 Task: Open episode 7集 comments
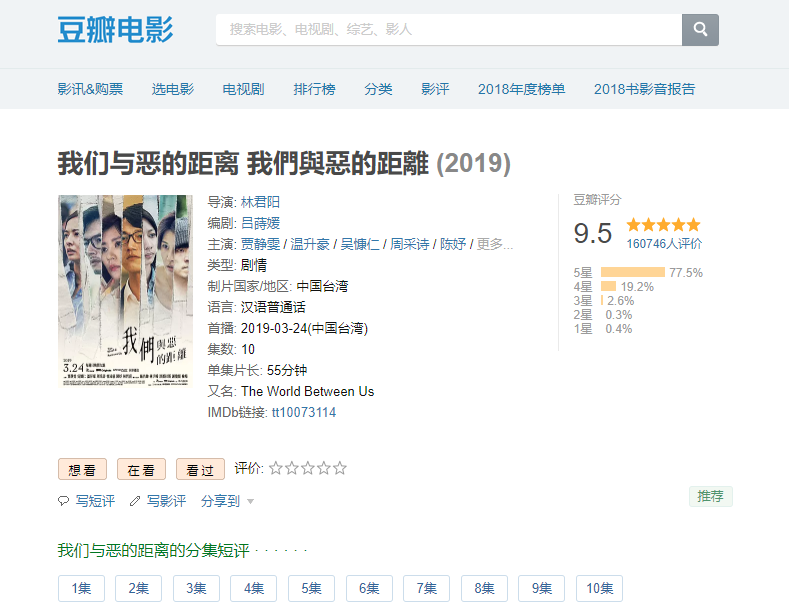(x=426, y=588)
